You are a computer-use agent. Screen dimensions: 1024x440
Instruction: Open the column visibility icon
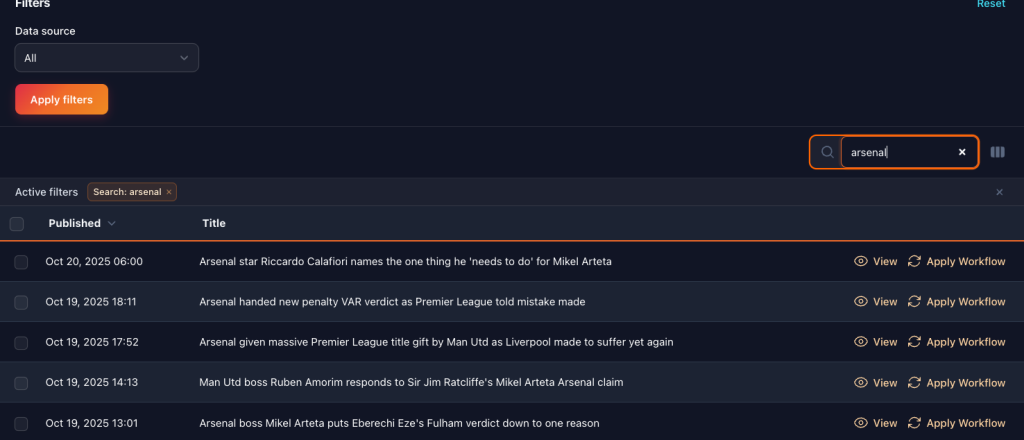997,152
